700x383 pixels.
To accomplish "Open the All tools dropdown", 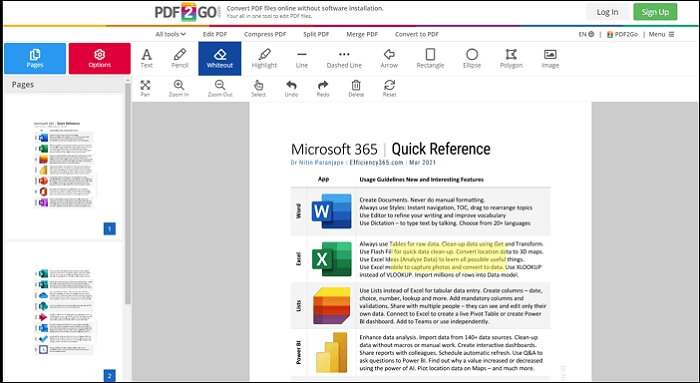I will click(x=171, y=34).
